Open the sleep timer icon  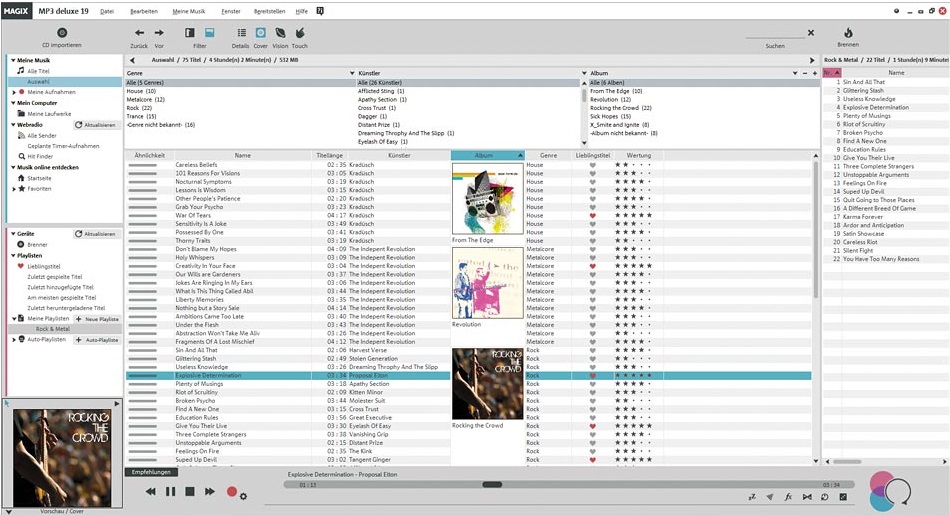[752, 497]
